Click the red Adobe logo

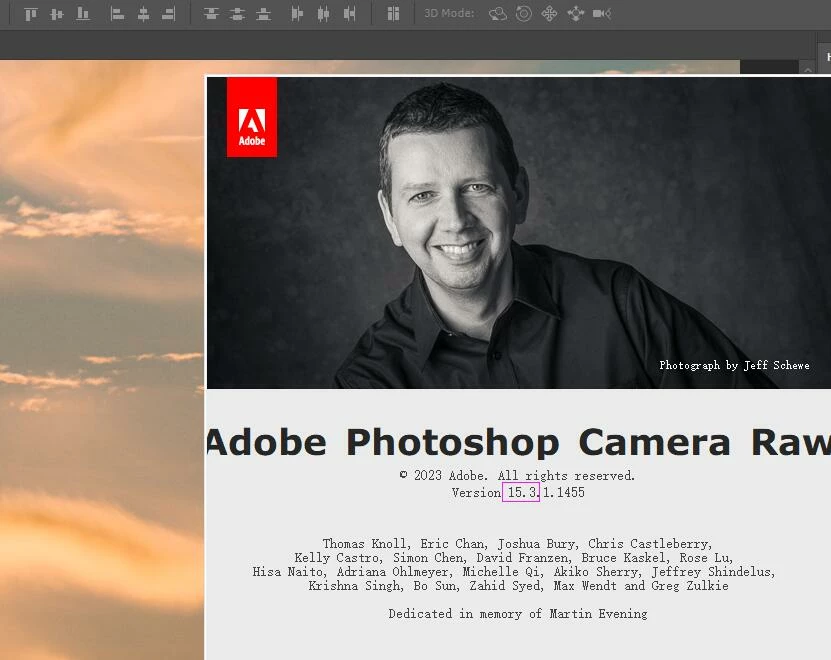(x=252, y=117)
